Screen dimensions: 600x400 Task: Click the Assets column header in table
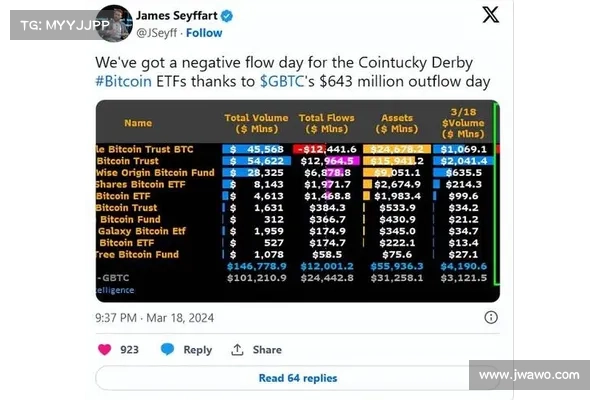click(397, 123)
